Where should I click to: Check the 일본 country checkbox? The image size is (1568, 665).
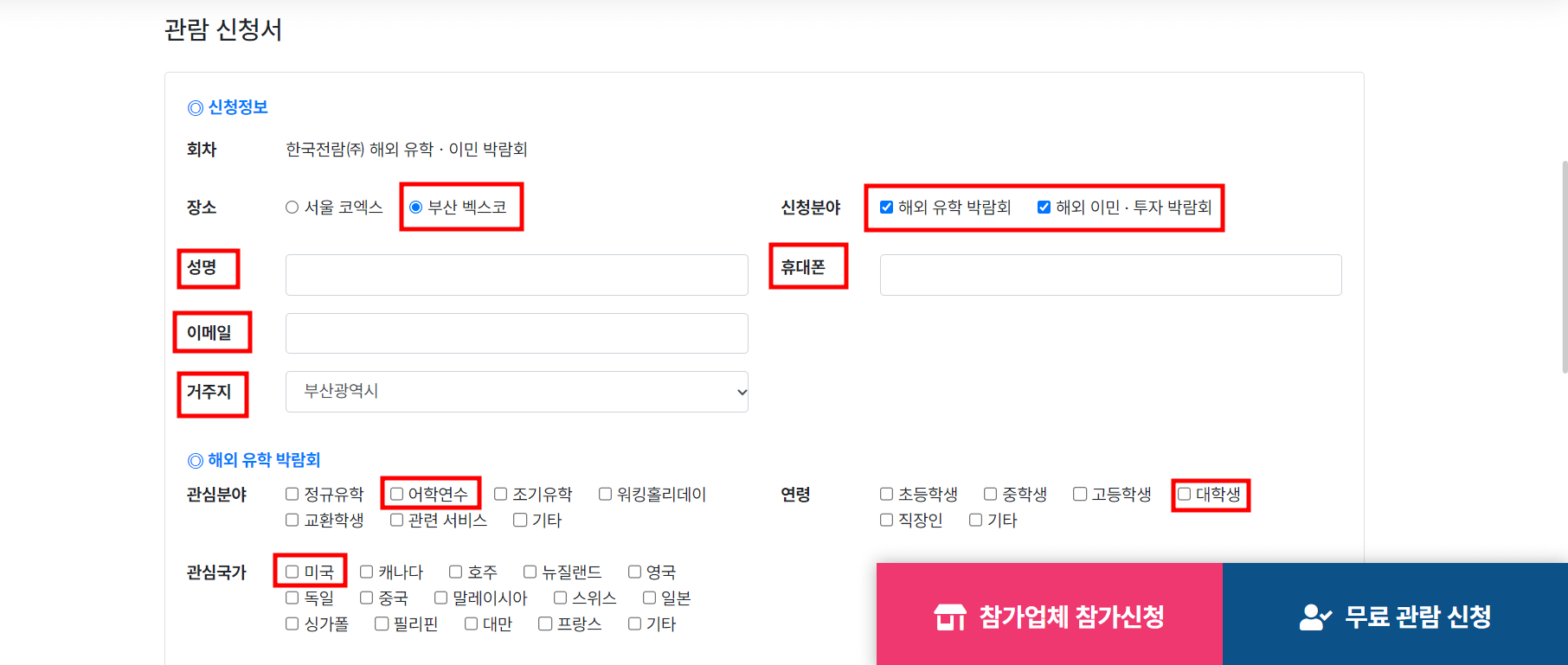(x=649, y=597)
